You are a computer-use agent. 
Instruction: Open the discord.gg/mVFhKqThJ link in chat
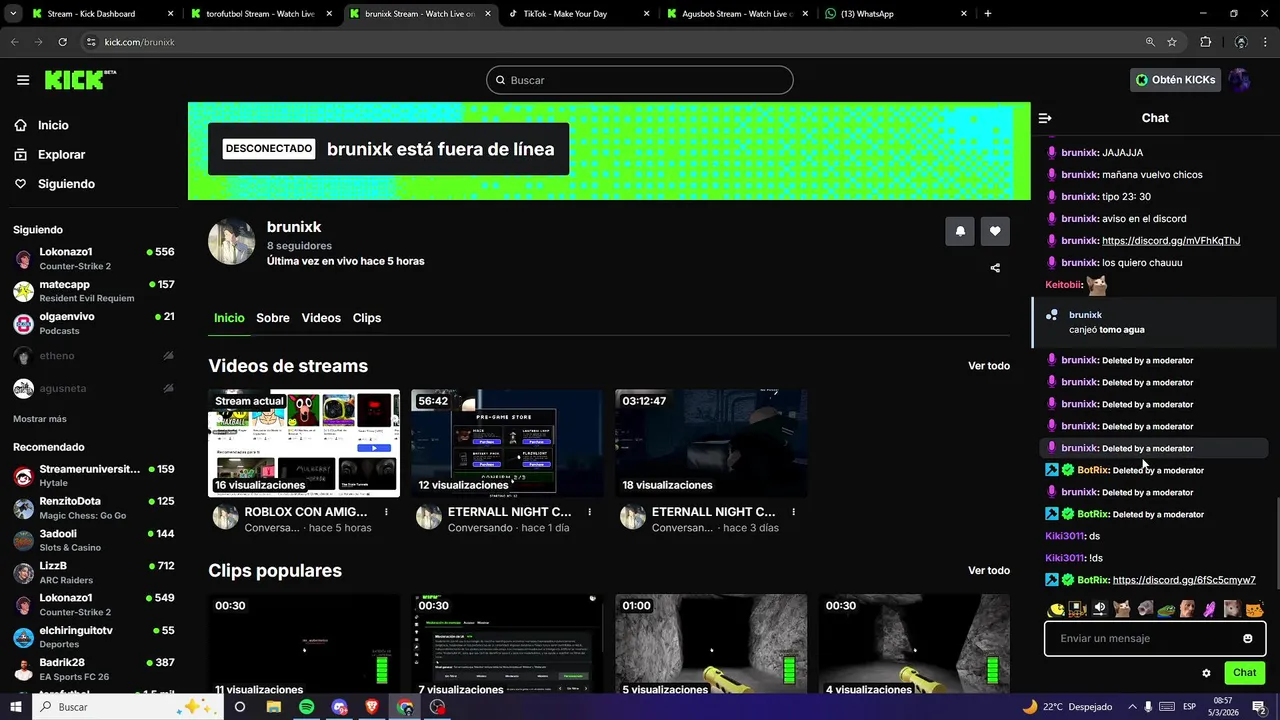tap(1171, 241)
